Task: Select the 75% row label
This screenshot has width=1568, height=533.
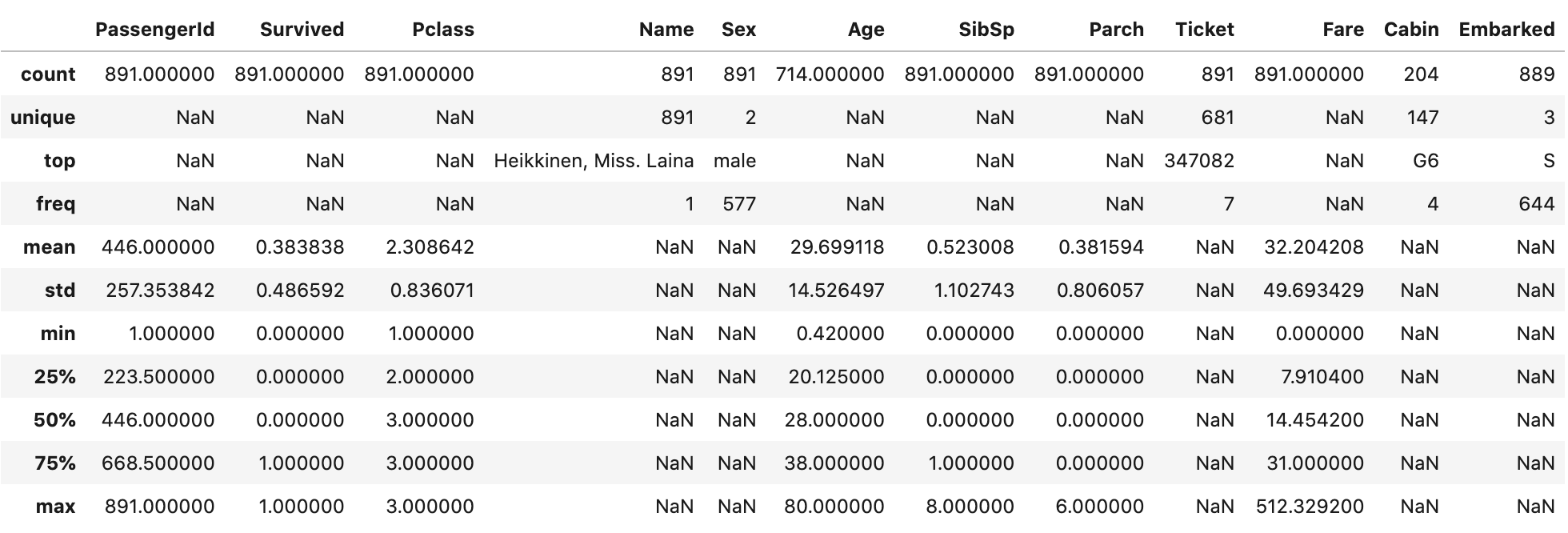Action: pyautogui.click(x=55, y=463)
